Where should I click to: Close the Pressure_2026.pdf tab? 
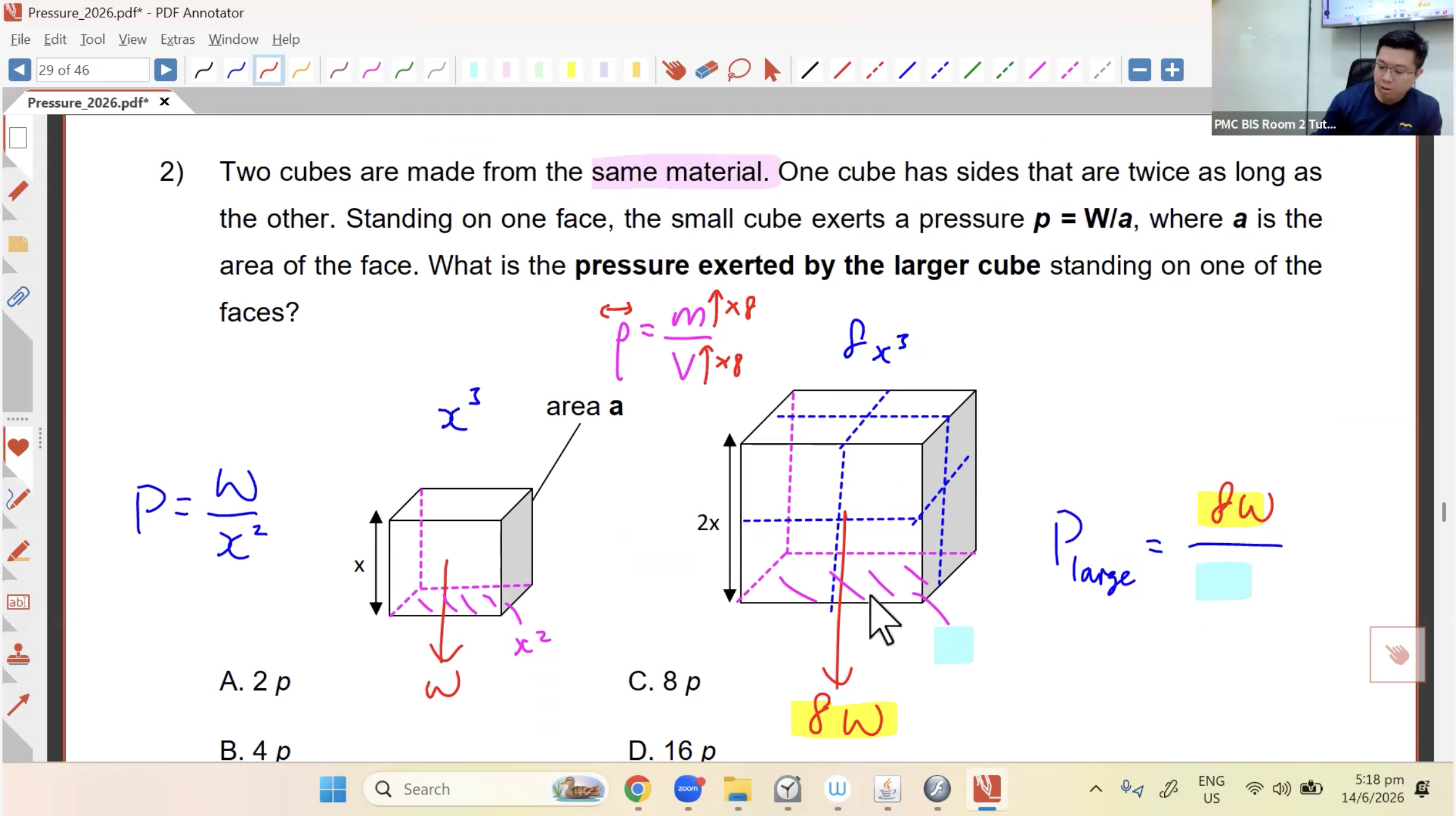(x=165, y=101)
